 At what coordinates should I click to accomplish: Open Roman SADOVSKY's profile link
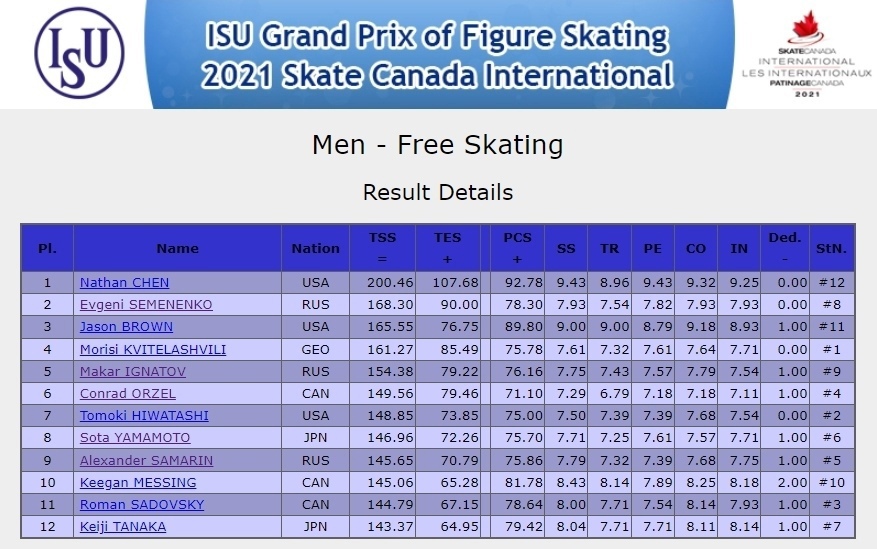[x=142, y=504]
